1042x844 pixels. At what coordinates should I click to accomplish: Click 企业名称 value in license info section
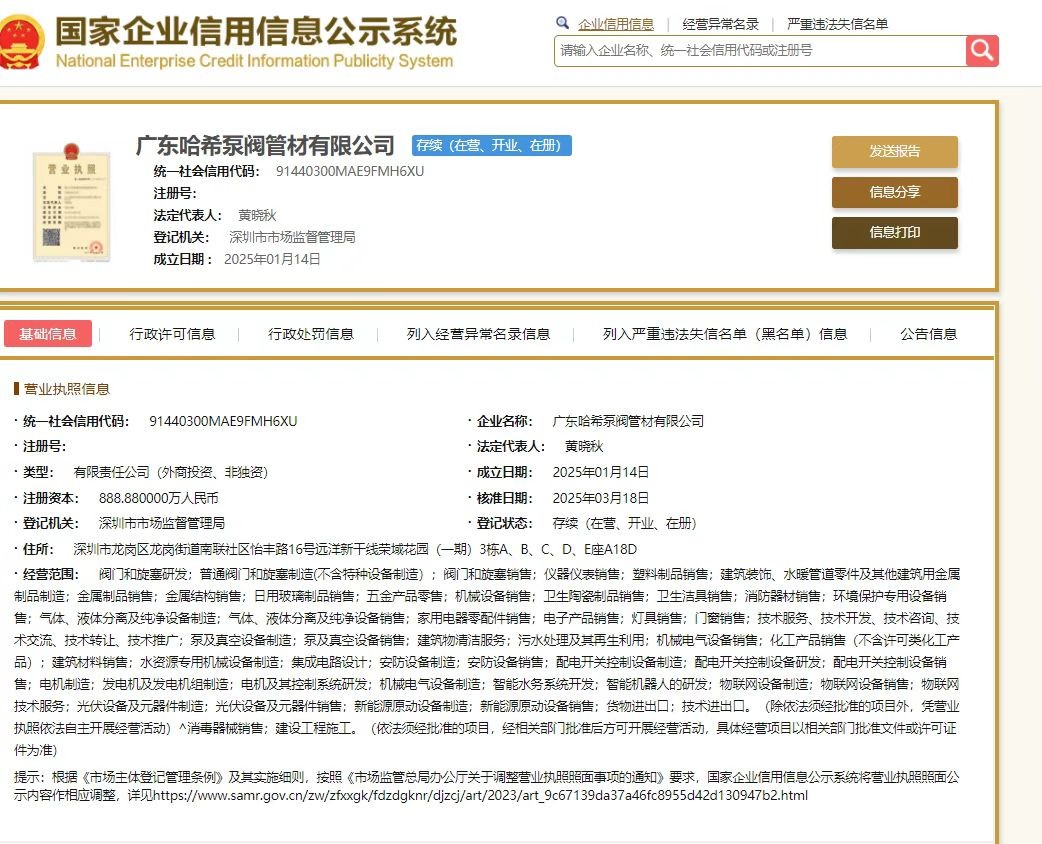point(628,421)
